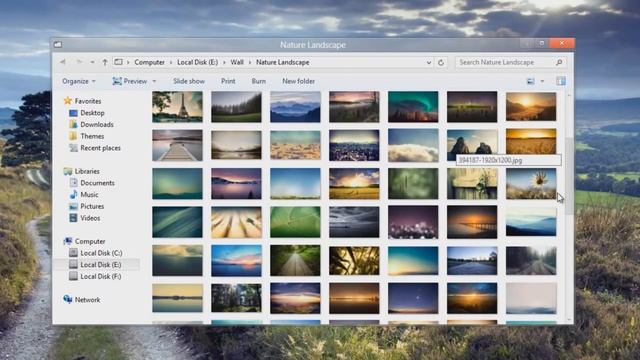
Task: Refresh the folder view
Action: (441, 62)
